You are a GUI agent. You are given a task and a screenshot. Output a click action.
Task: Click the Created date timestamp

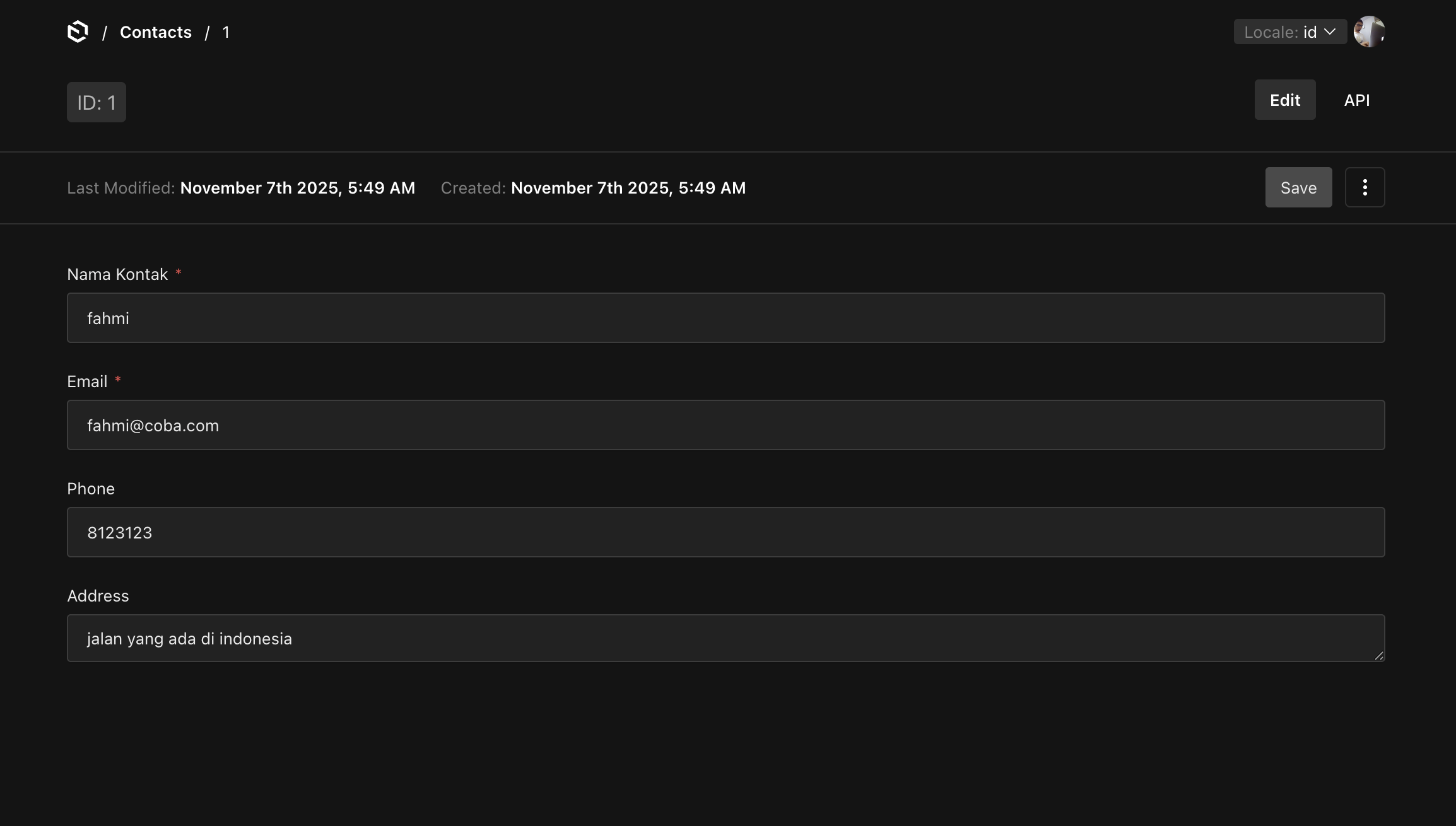[628, 188]
